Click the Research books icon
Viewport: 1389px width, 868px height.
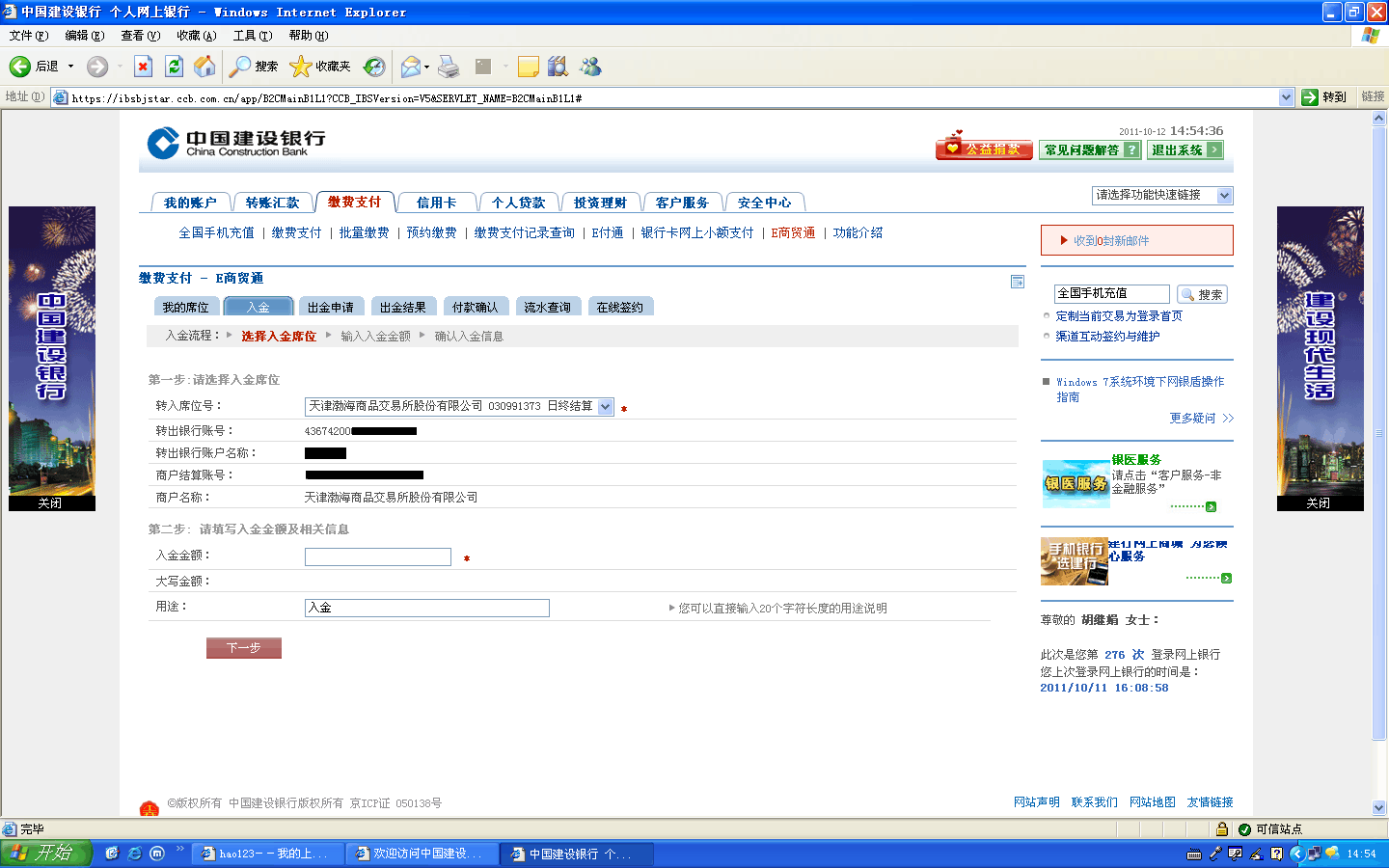558,67
